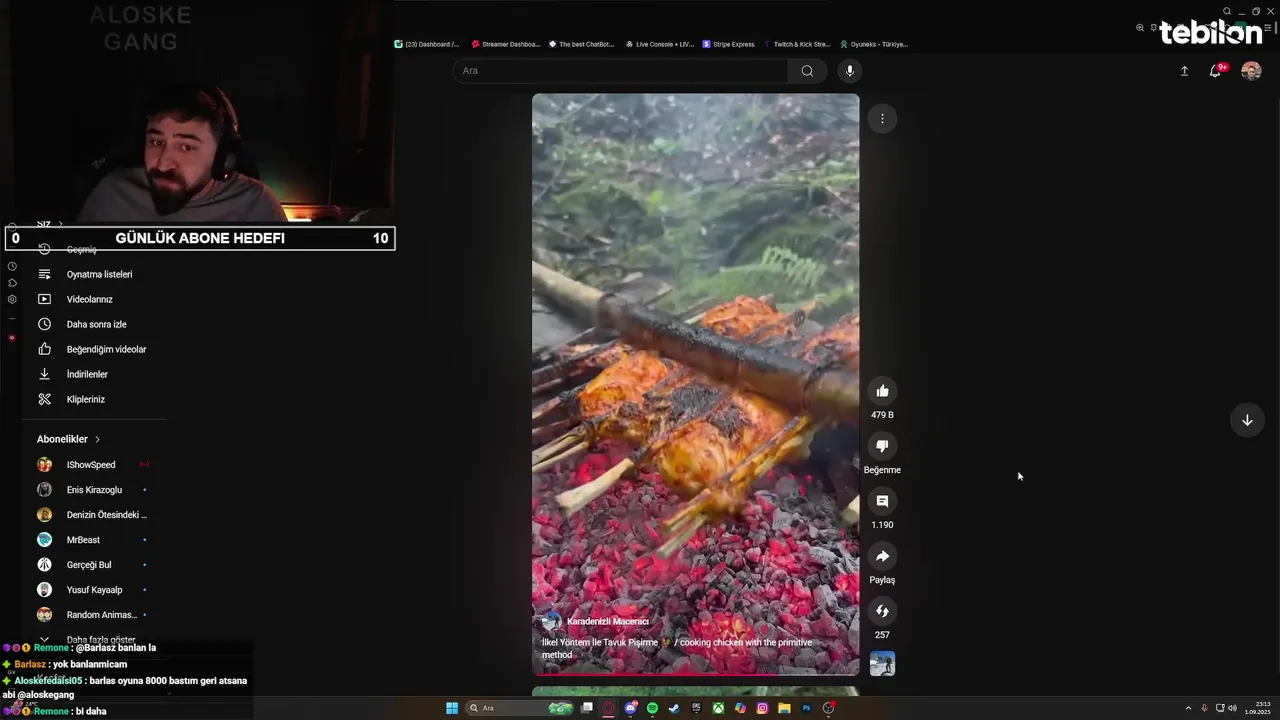The width and height of the screenshot is (1280, 720).
Task: Open Beğendiğim videolar playlist
Action: pos(106,349)
